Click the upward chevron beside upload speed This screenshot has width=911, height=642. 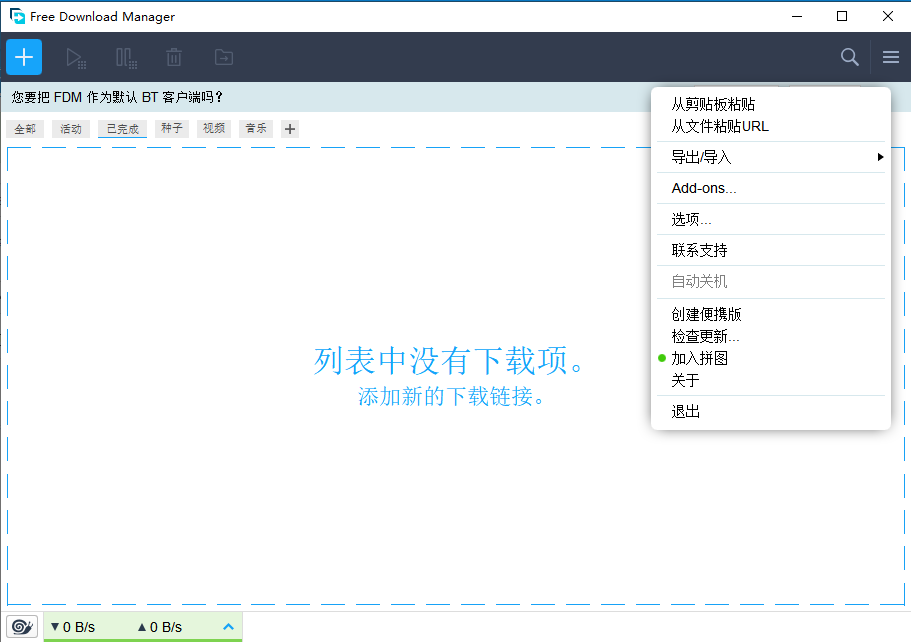point(228,626)
